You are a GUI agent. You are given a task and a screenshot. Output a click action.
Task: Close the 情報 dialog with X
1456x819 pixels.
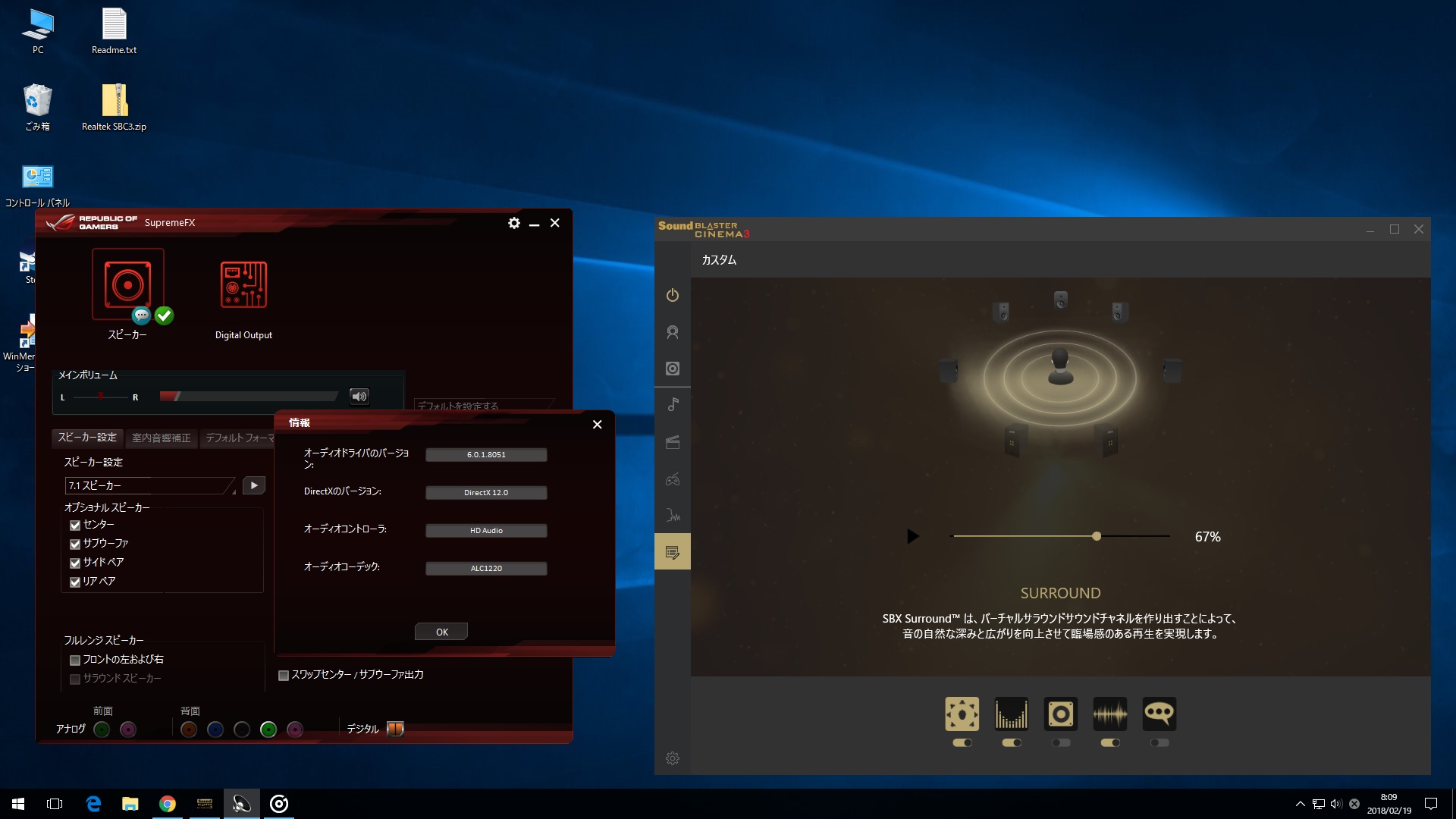tap(598, 424)
